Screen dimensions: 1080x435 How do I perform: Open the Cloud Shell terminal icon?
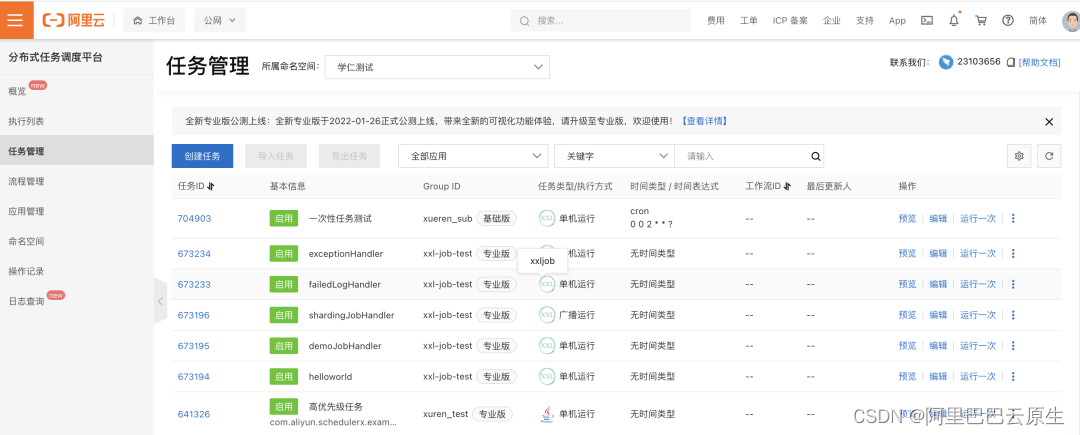tap(927, 20)
